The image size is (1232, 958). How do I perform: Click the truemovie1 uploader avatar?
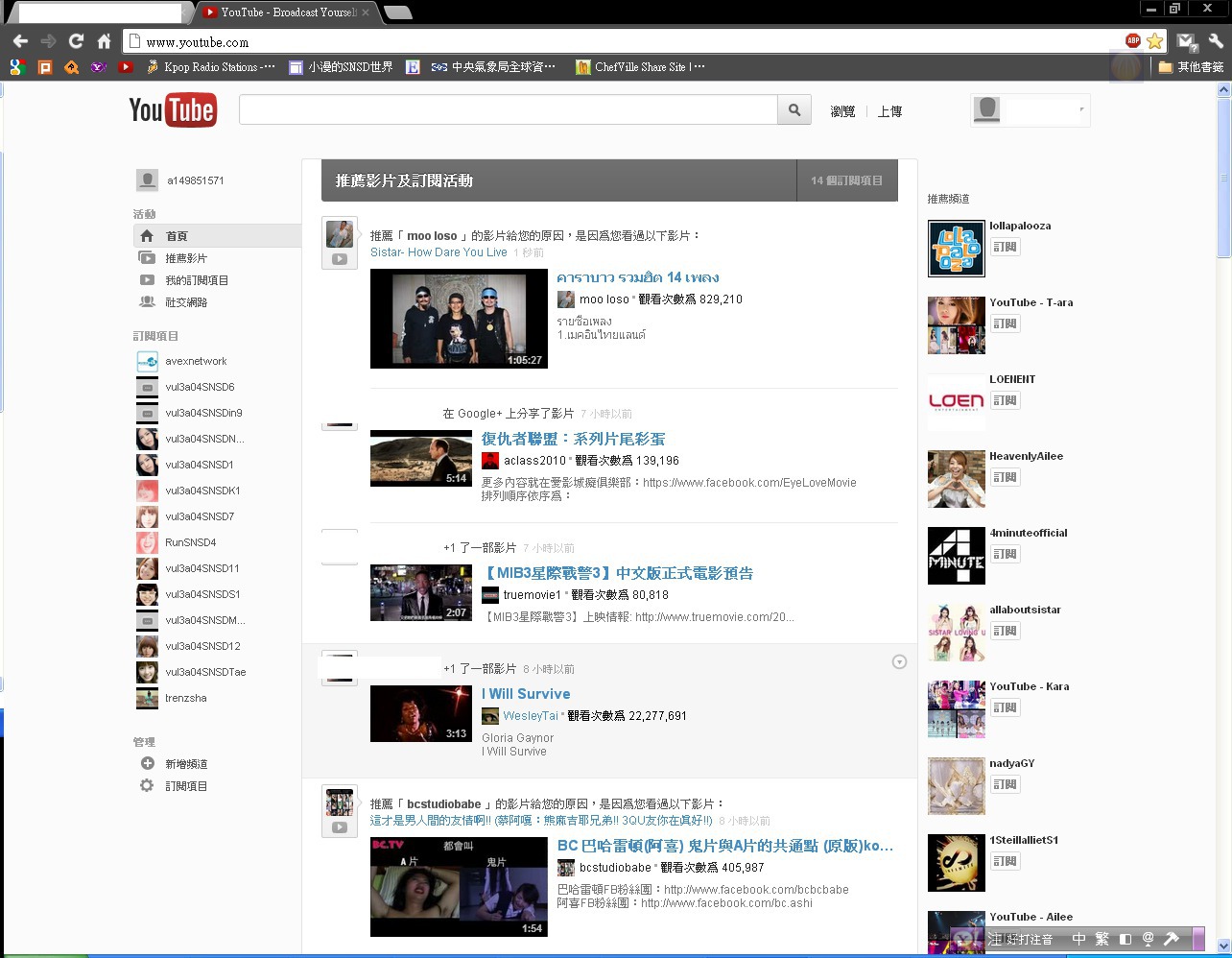pos(490,595)
